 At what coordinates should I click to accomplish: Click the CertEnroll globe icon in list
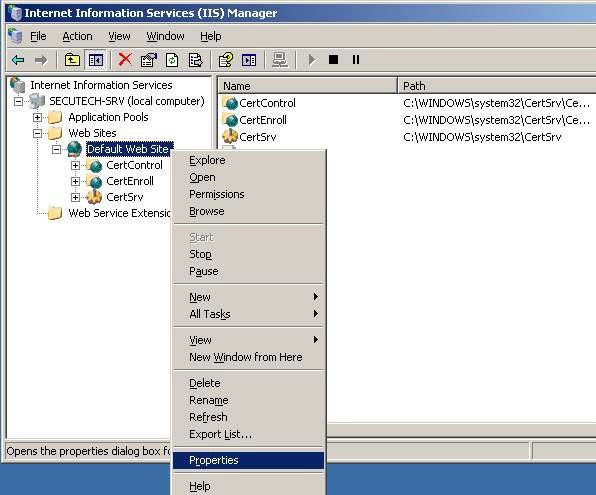230,120
